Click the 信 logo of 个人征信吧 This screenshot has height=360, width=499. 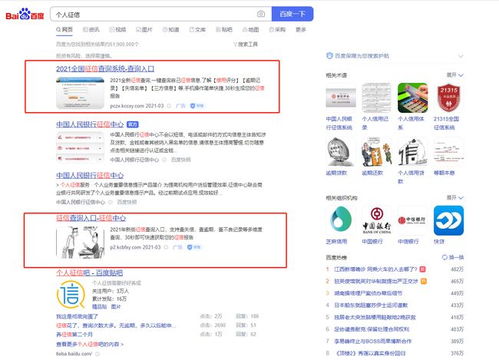[x=71, y=294]
